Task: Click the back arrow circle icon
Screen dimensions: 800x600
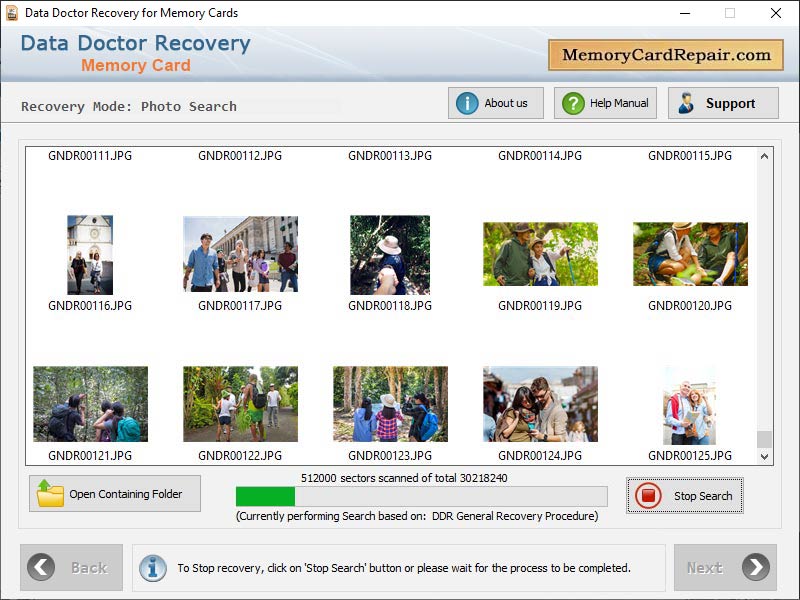Action: [x=41, y=567]
